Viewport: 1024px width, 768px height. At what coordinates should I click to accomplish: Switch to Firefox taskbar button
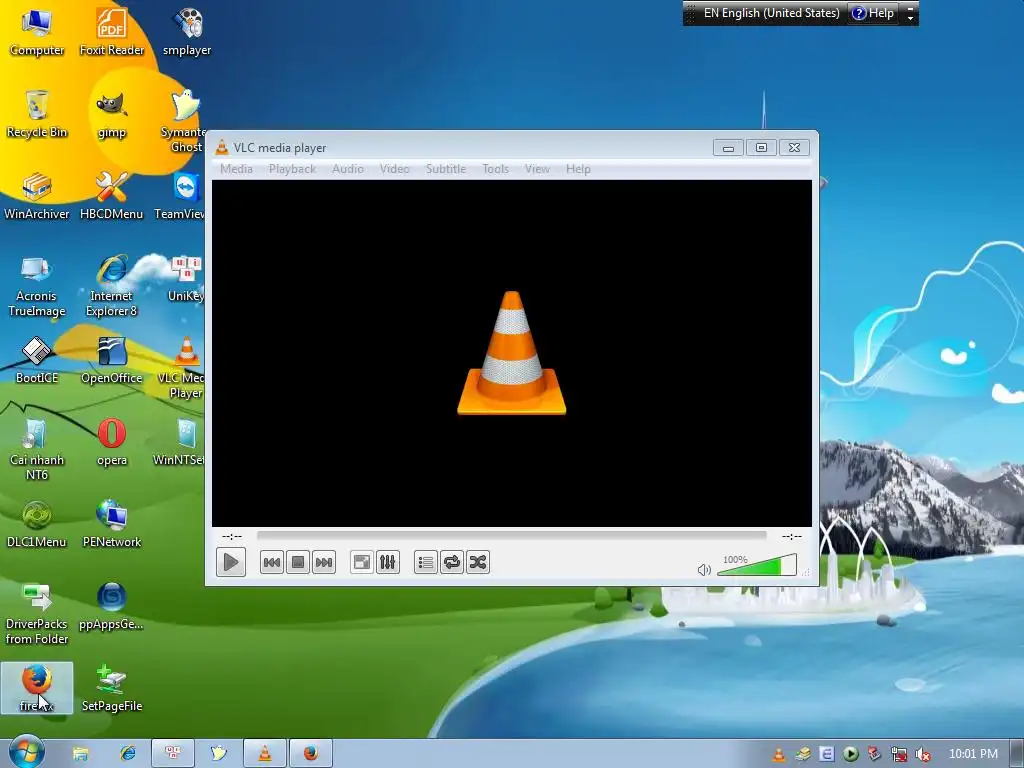pos(311,754)
